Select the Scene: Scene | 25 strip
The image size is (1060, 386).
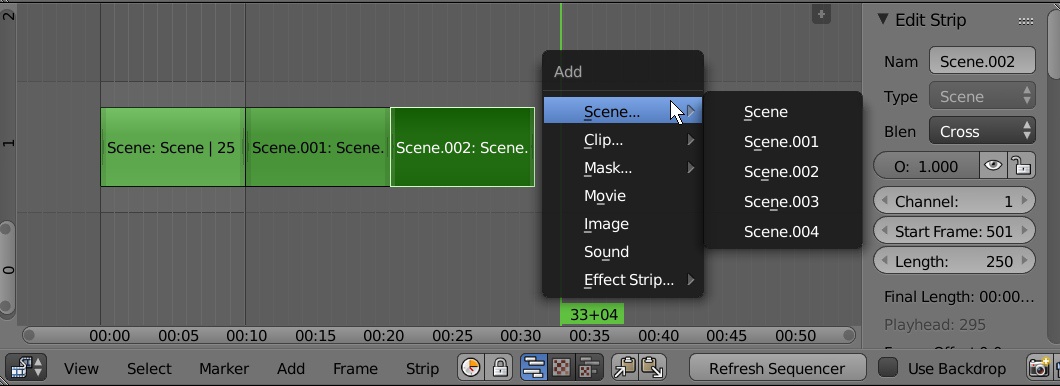click(172, 147)
